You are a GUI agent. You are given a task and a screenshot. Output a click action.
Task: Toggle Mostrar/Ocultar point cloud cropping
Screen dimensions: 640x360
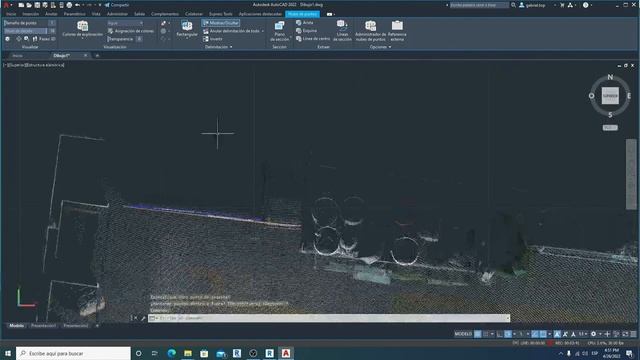pos(220,23)
